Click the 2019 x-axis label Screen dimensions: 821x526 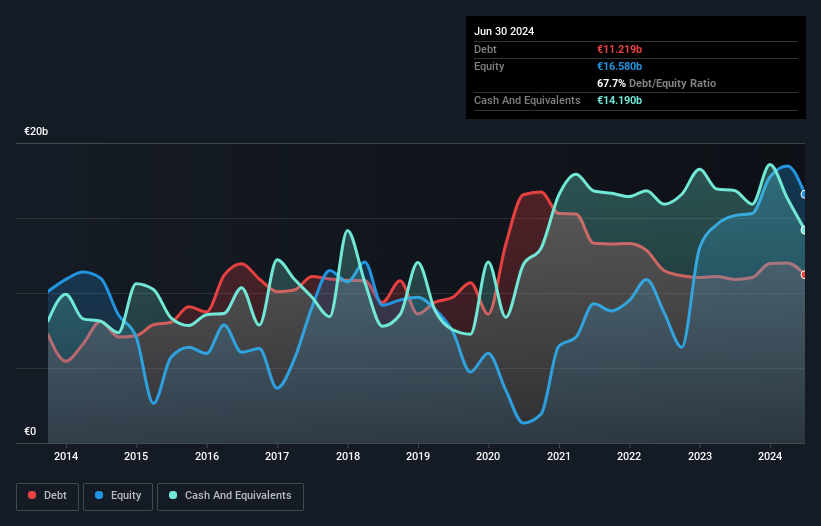click(418, 456)
